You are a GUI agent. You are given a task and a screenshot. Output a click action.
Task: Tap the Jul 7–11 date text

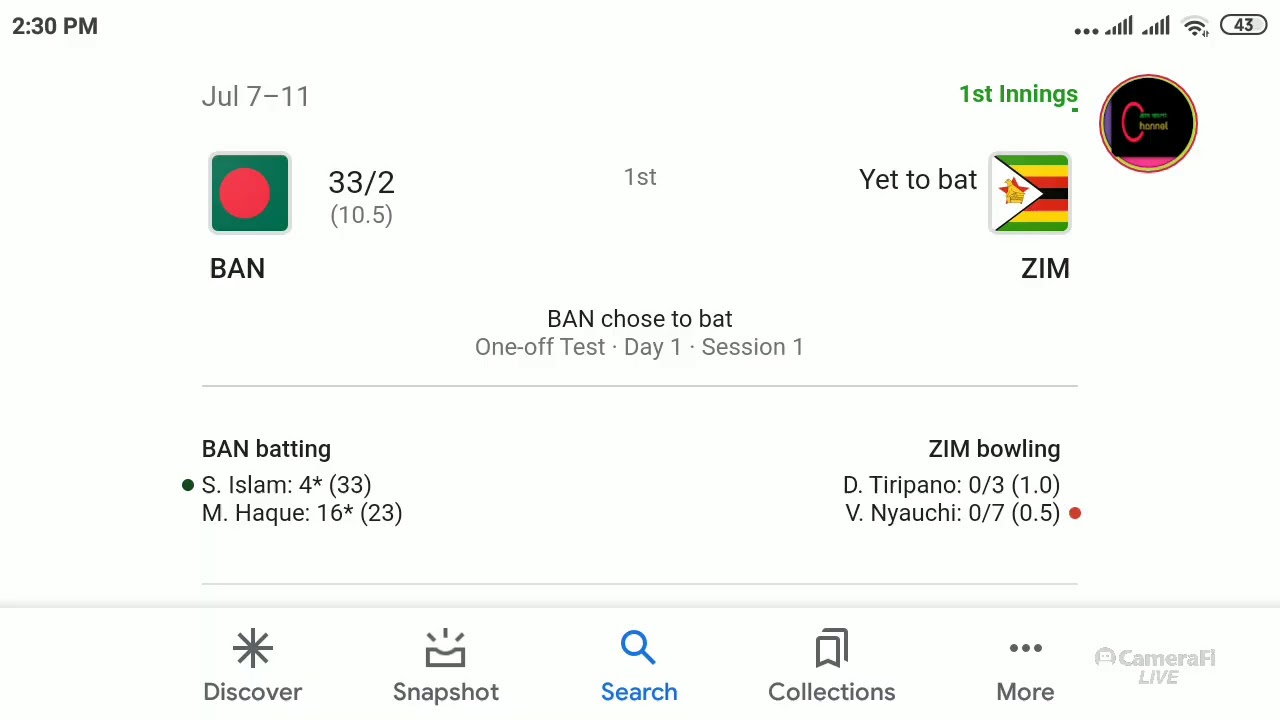[256, 96]
